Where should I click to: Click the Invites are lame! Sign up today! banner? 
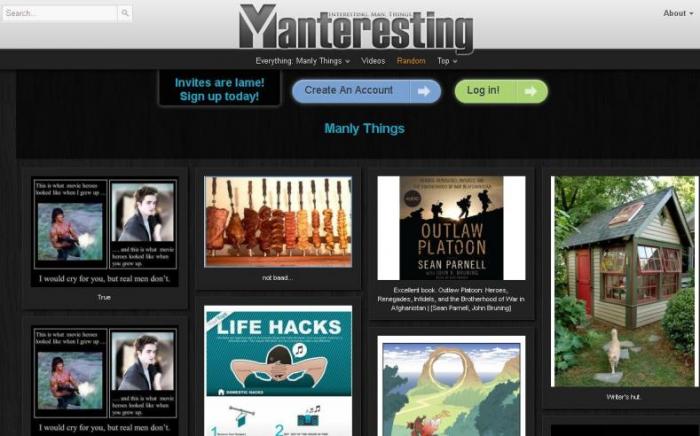click(219, 89)
